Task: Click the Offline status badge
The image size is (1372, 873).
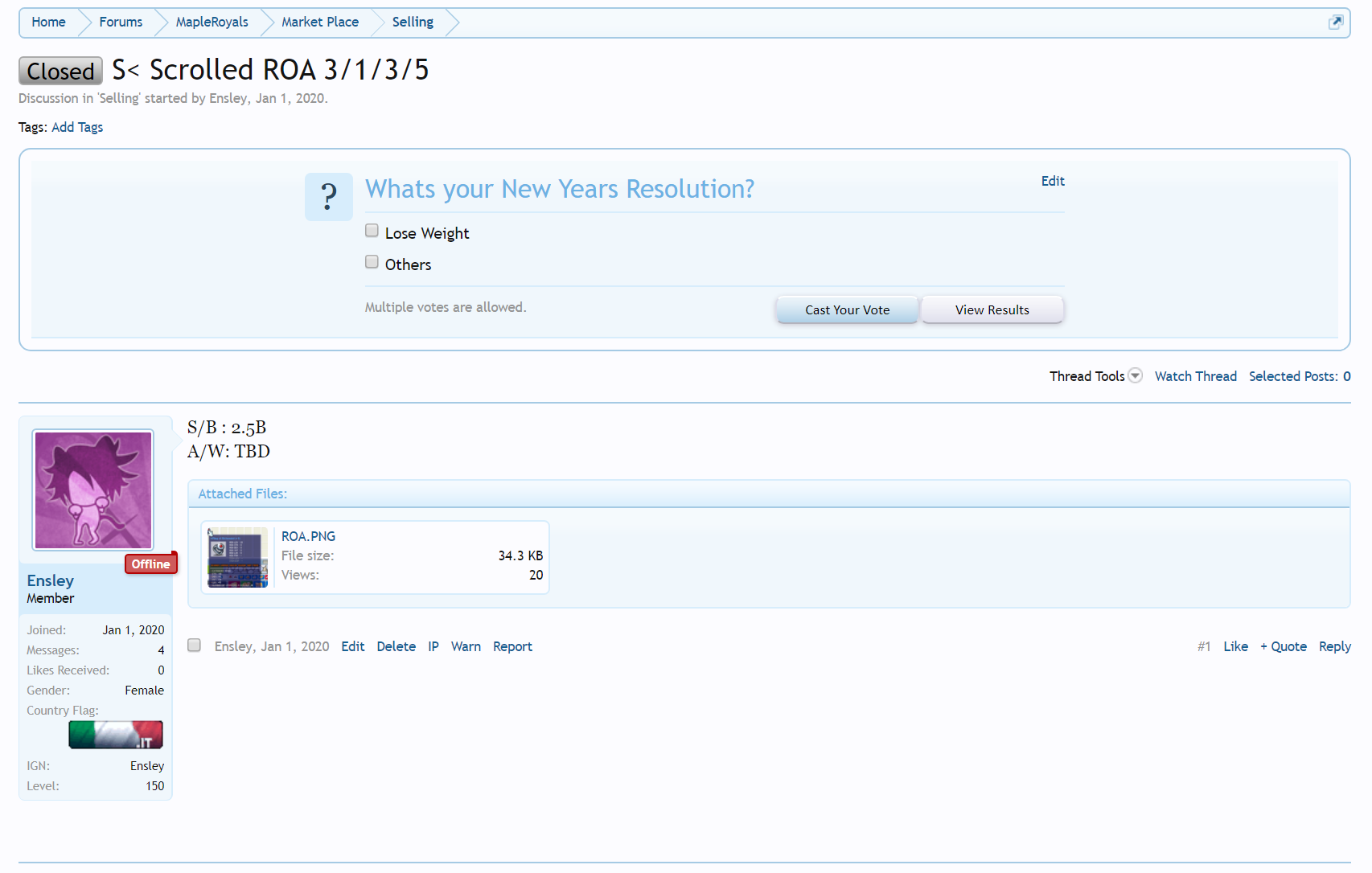Action: (x=151, y=564)
